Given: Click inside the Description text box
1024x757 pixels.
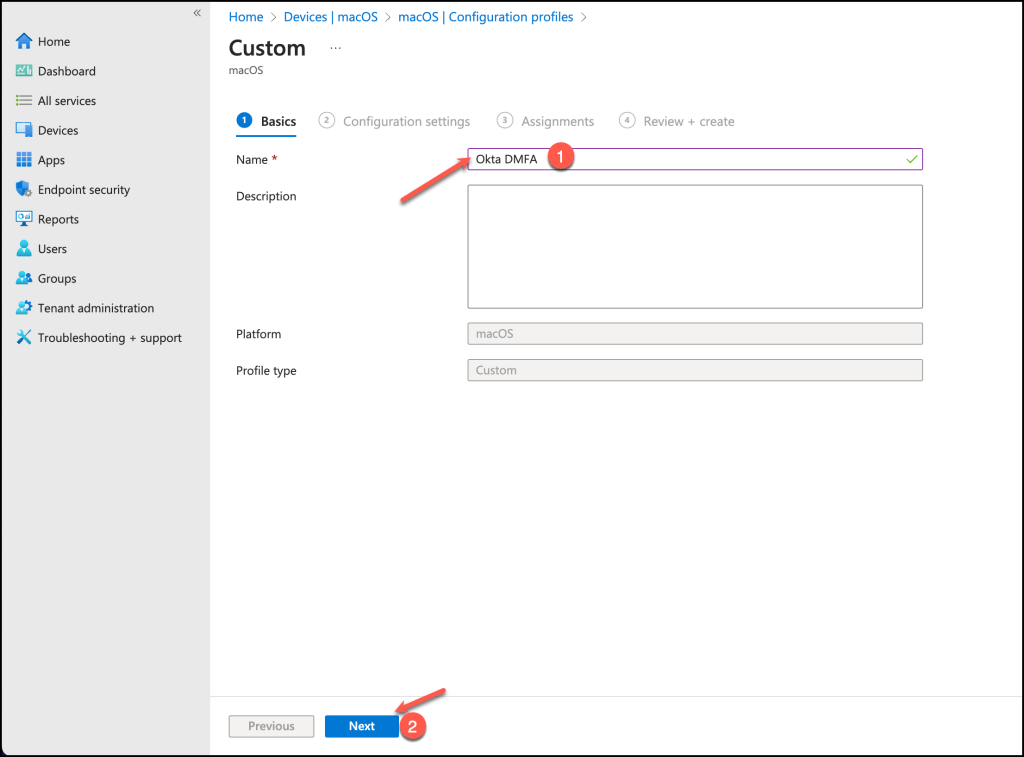Looking at the screenshot, I should pos(694,246).
